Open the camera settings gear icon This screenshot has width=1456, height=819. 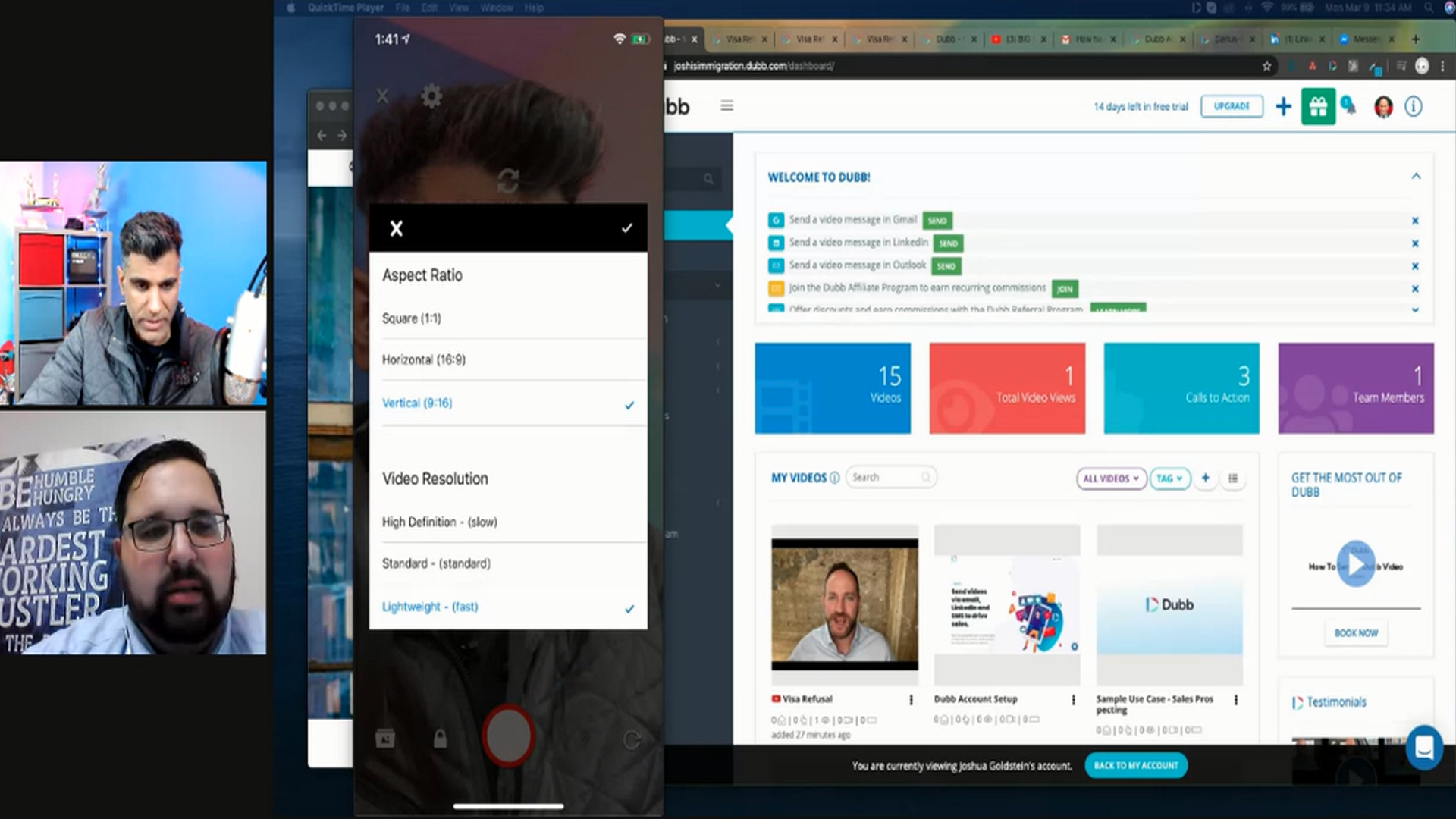click(x=431, y=96)
